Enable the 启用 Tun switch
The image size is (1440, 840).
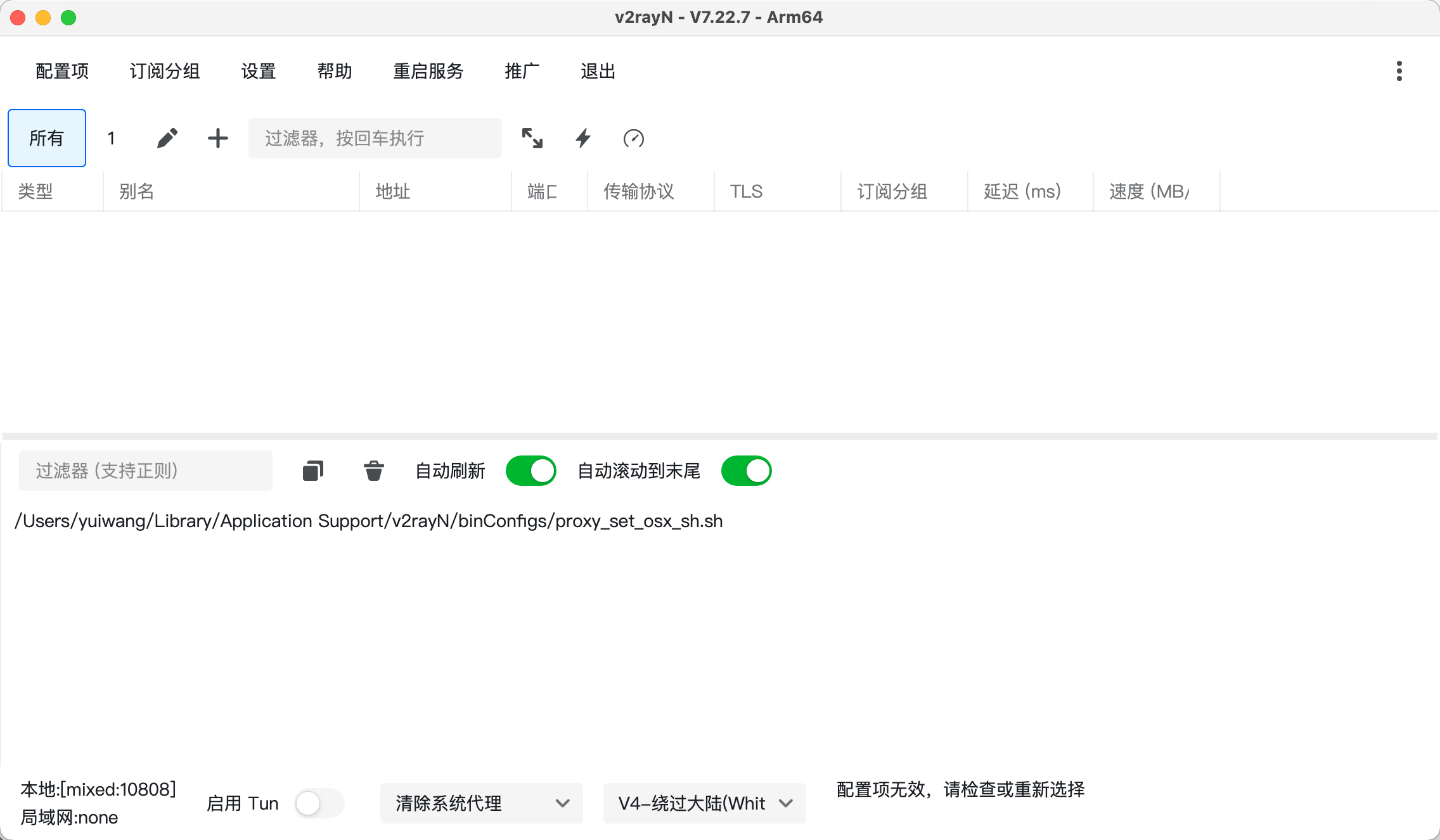[319, 803]
